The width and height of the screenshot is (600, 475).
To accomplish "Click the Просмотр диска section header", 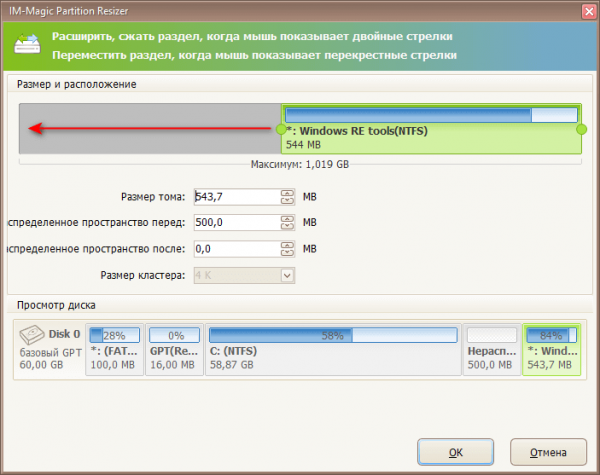I will [56, 305].
